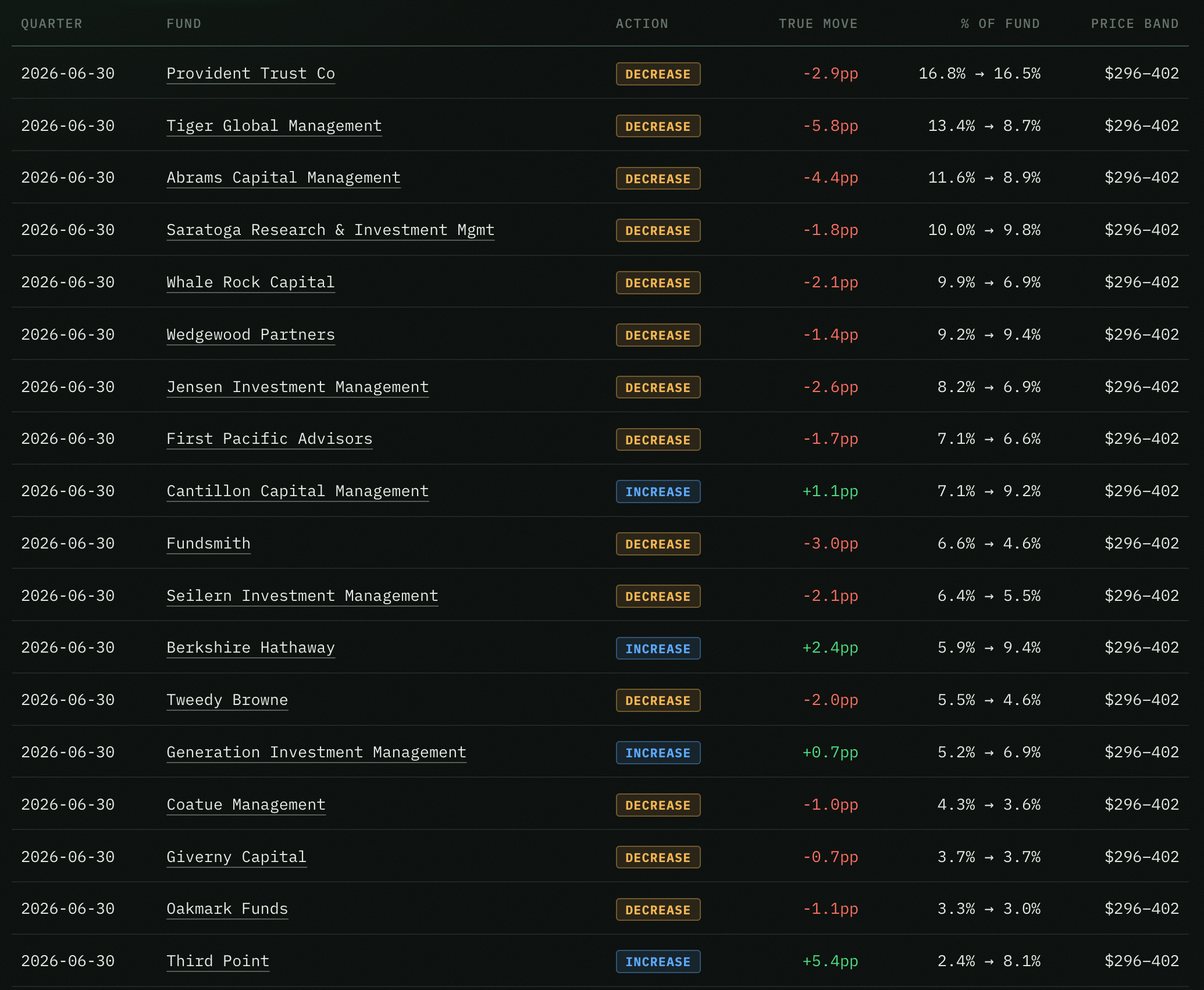Click the FUND column header
This screenshot has width=1204, height=990.
pos(184,24)
